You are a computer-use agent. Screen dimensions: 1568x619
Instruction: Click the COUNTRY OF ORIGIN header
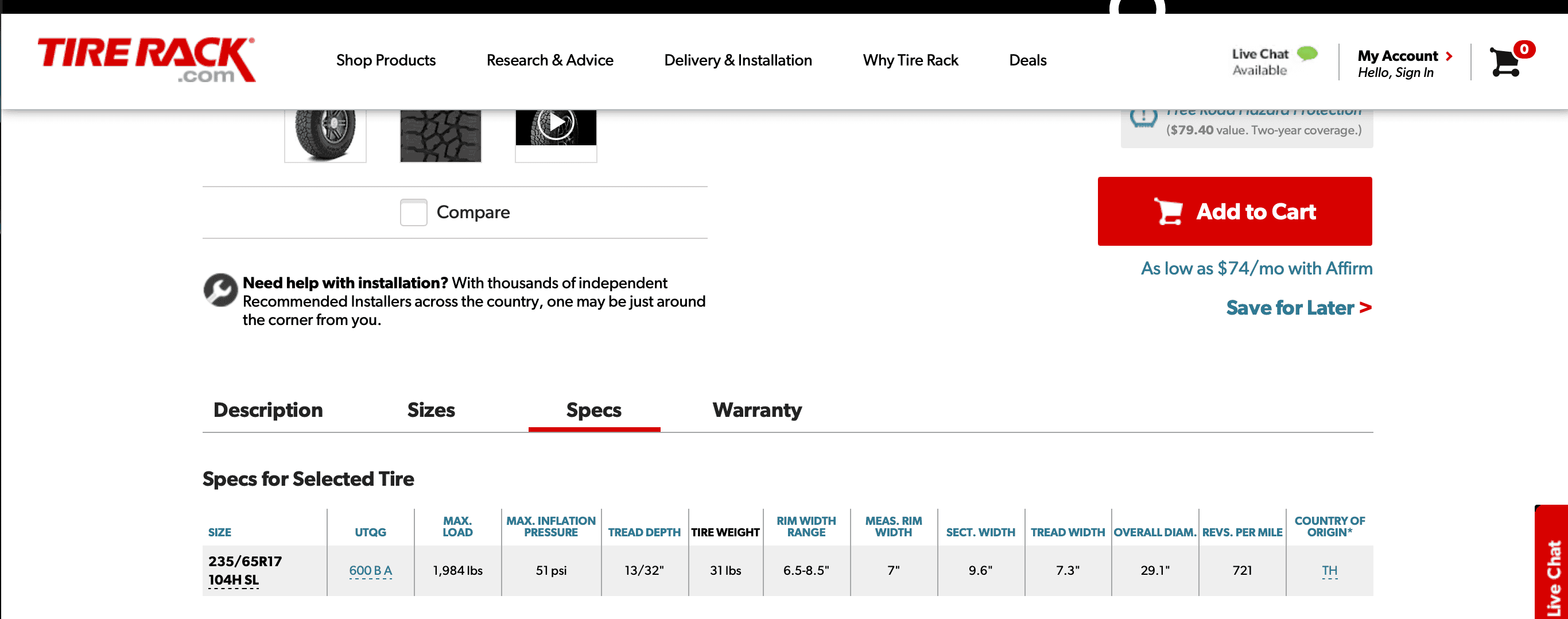coord(1329,527)
